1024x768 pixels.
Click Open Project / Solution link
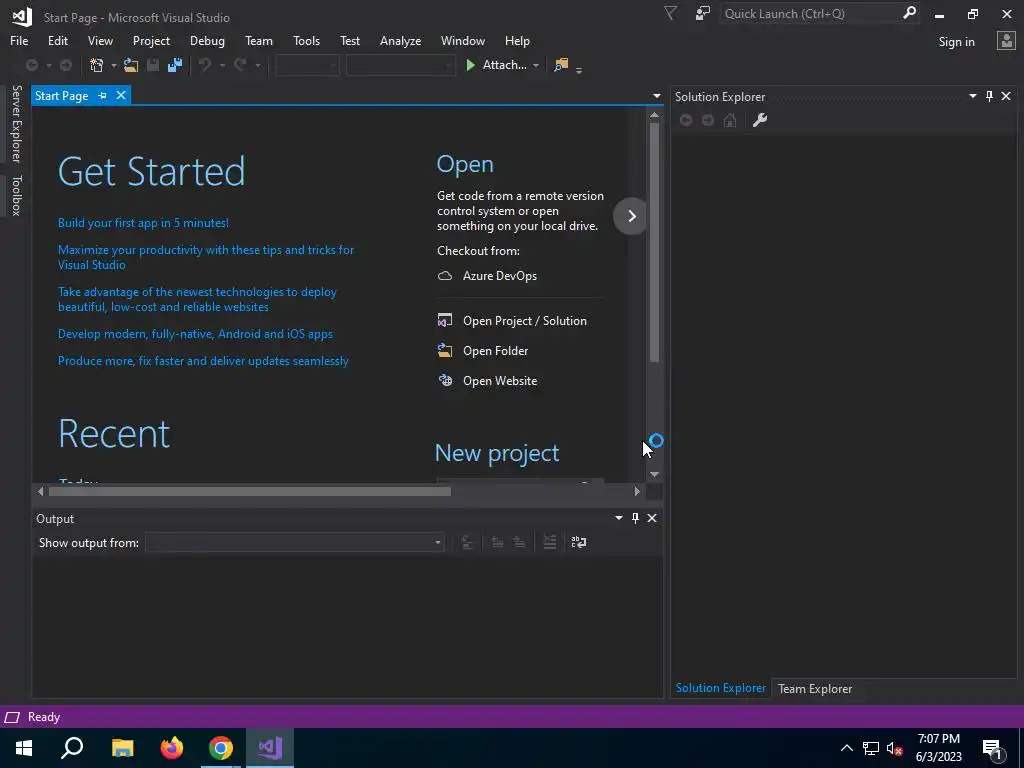click(524, 321)
